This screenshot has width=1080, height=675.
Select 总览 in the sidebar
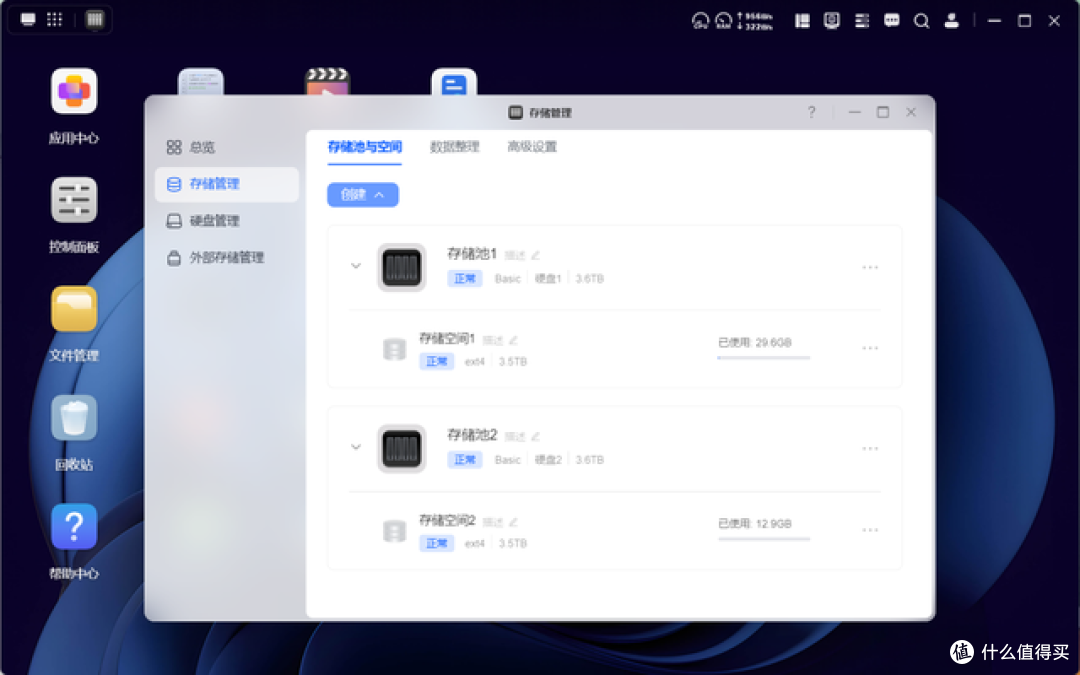click(227, 147)
